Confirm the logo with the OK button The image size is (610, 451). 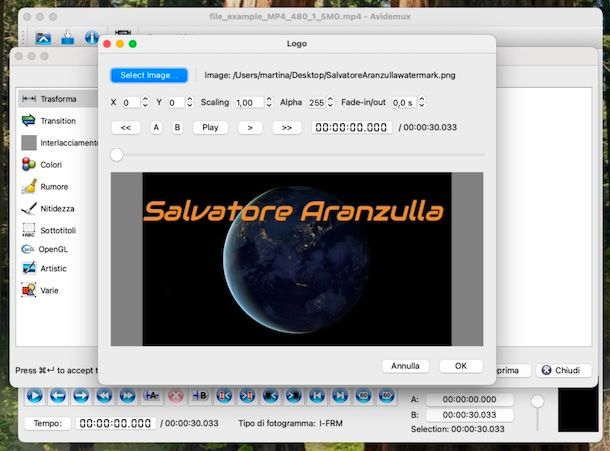point(461,366)
